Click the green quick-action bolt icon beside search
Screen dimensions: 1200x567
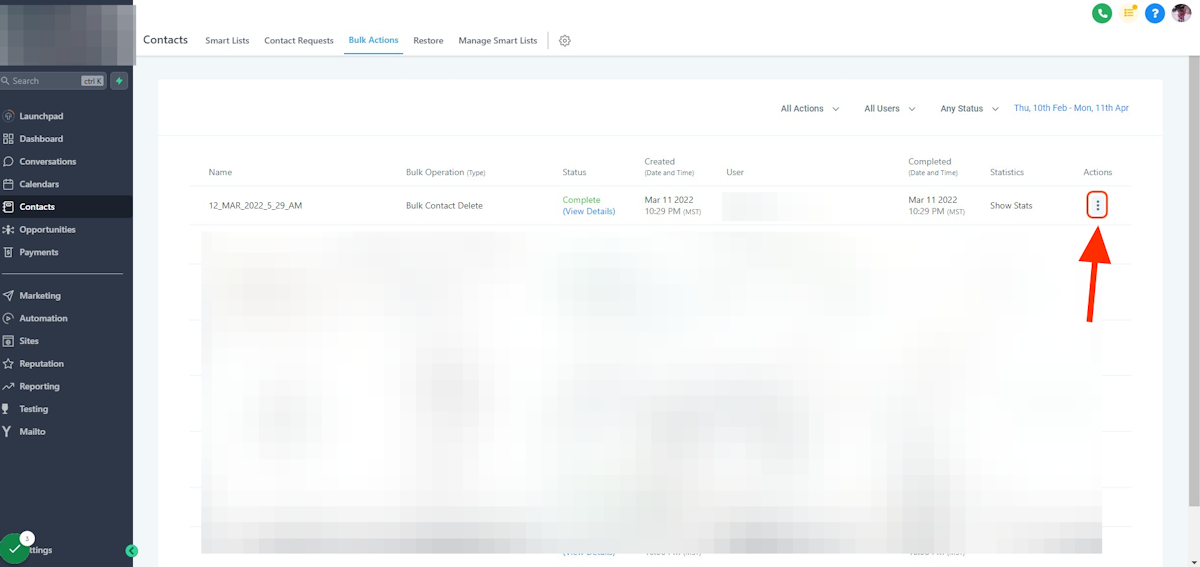(x=119, y=81)
